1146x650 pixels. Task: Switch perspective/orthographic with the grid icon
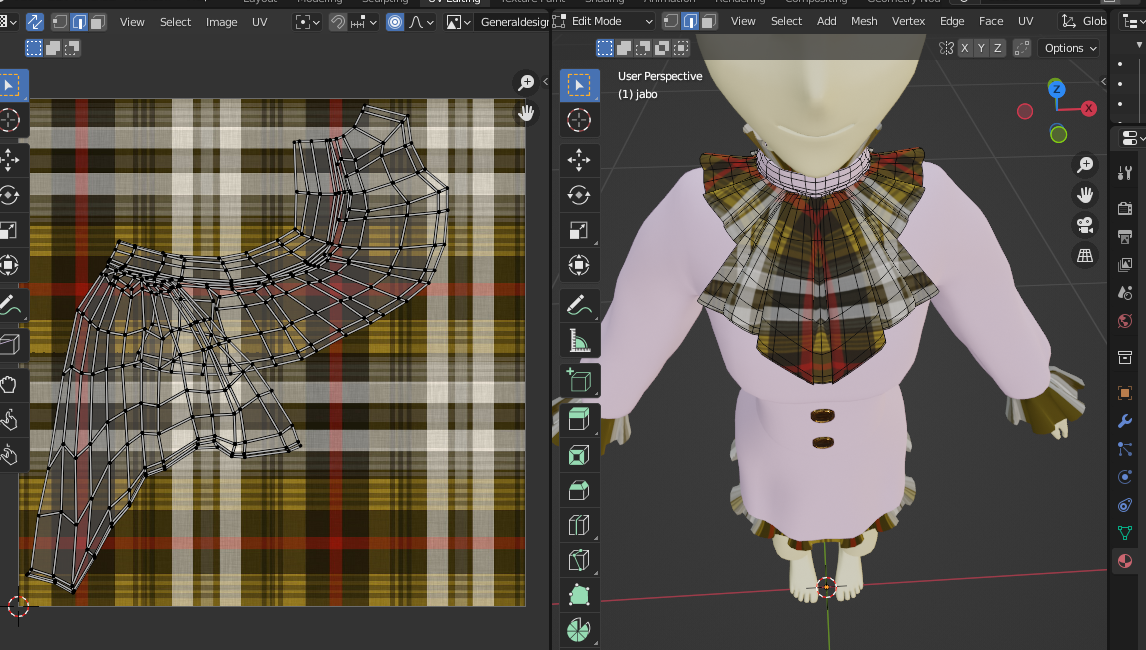point(1085,256)
